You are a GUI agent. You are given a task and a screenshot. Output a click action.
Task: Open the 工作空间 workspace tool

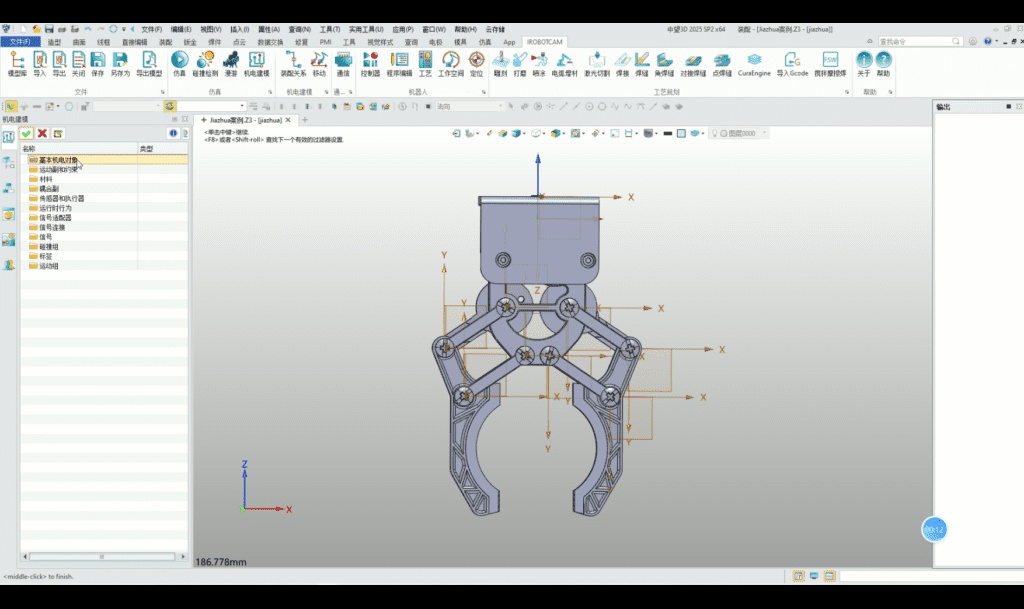click(451, 64)
